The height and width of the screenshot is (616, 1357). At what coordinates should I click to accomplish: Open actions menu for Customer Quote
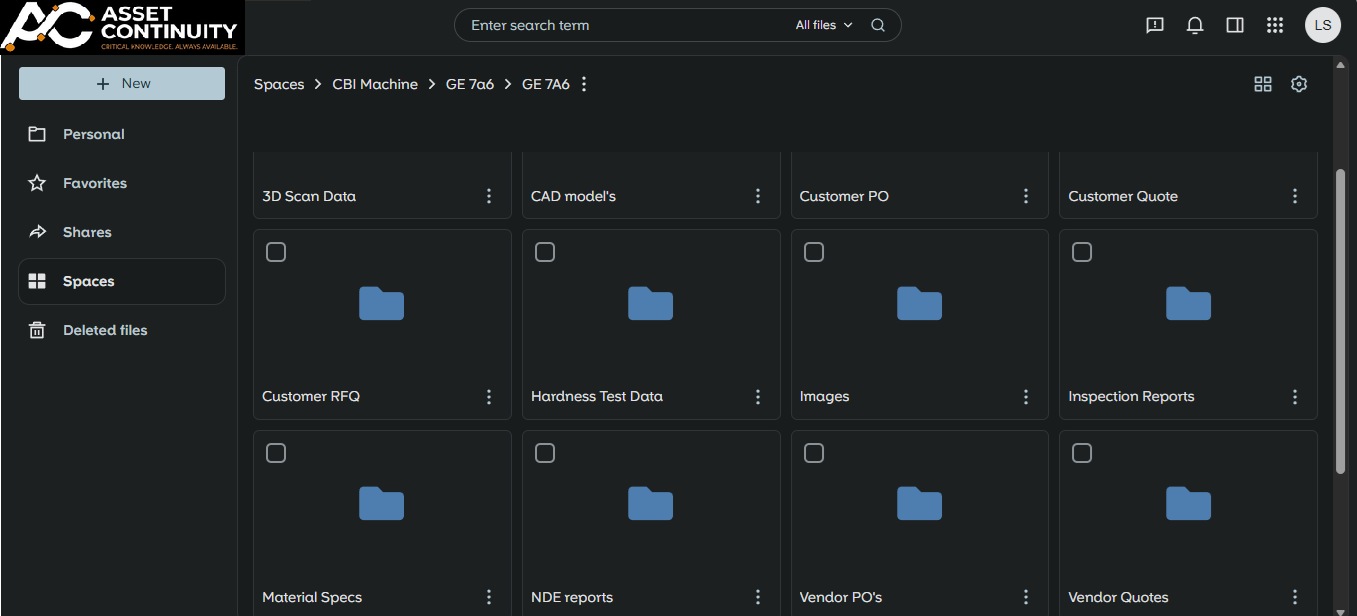tap(1295, 196)
